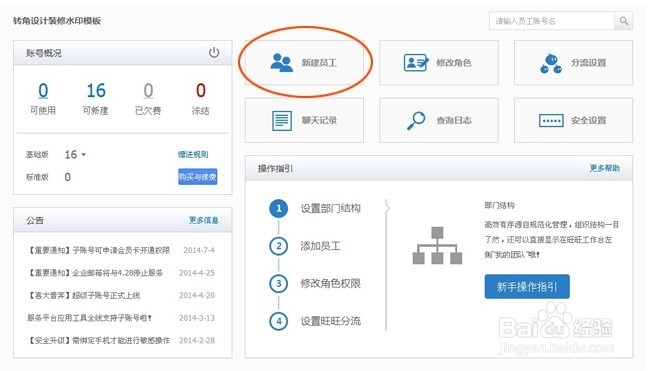Click the 购买与续费 button
The image size is (650, 371).
tap(198, 177)
